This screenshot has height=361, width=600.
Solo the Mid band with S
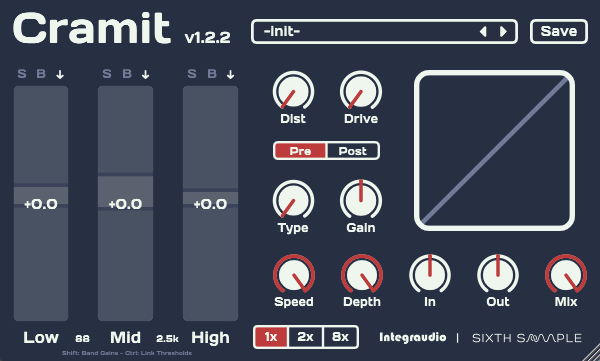pos(107,74)
